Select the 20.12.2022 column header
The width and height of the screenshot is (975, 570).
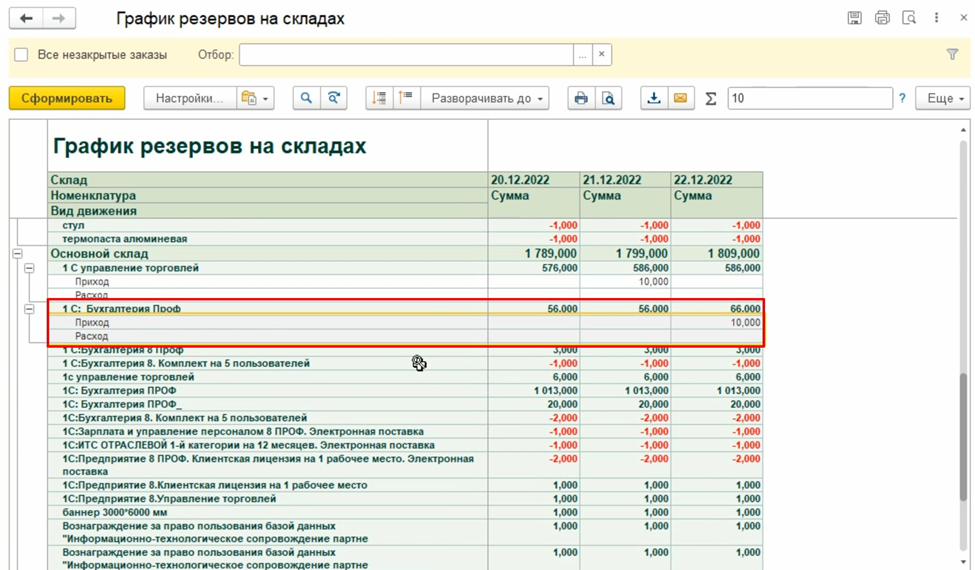pos(534,180)
